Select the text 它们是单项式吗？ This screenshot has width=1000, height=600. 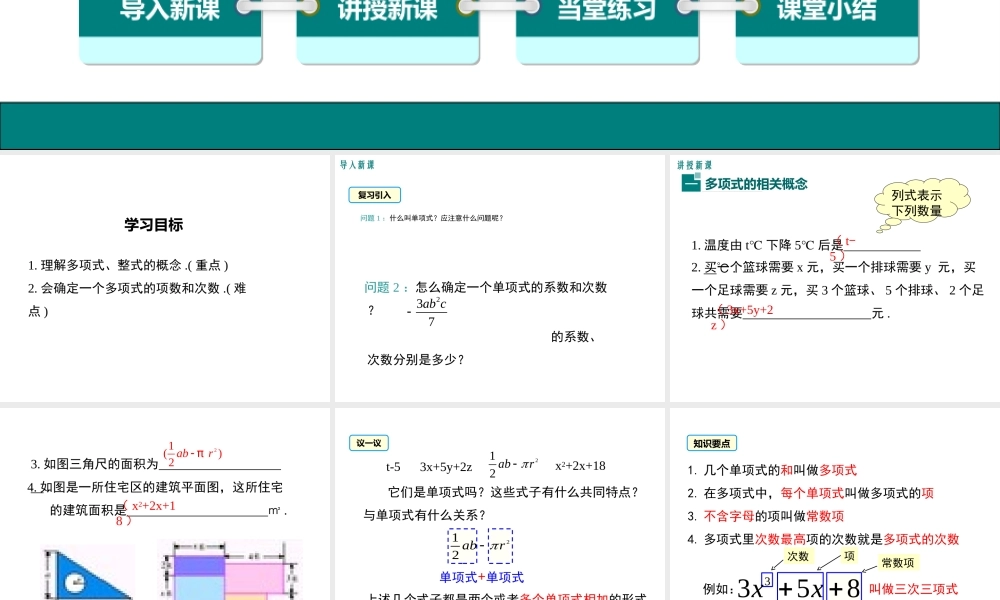click(439, 492)
